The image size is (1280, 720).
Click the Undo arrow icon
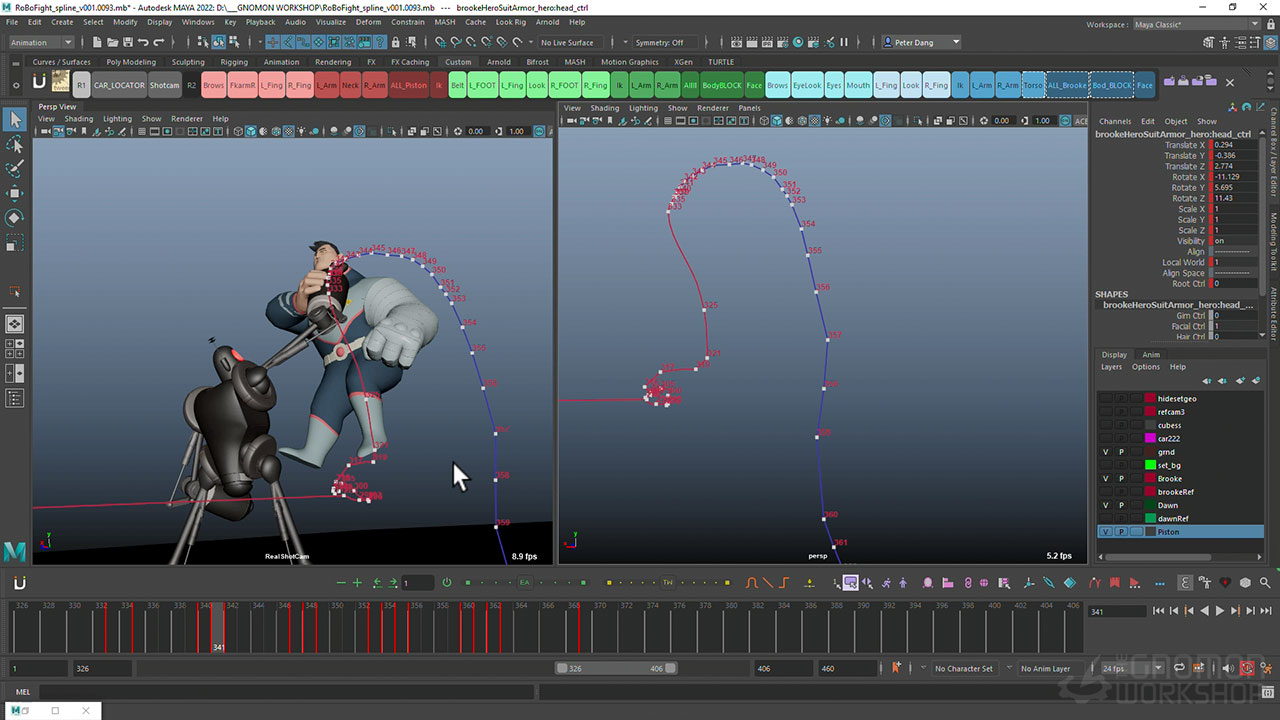[143, 42]
